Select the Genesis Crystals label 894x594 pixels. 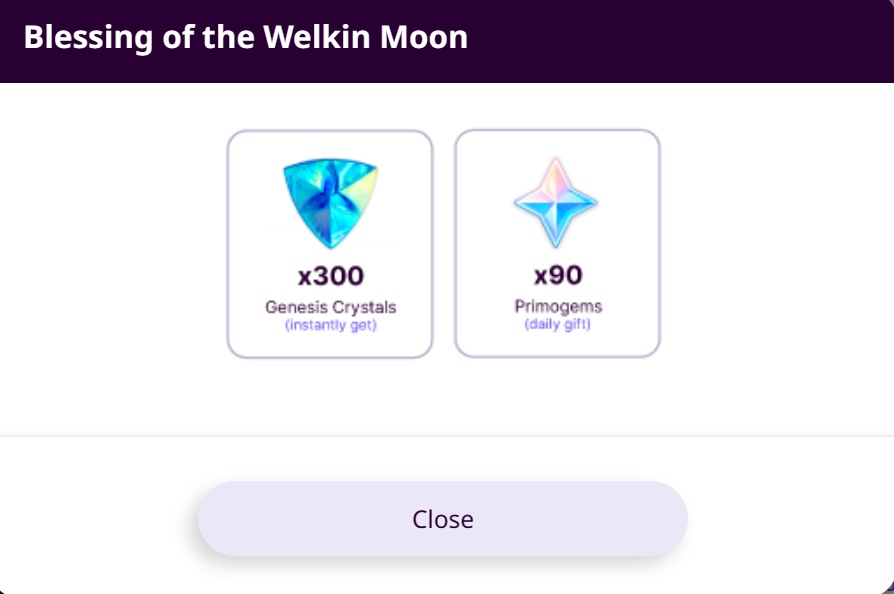coord(330,307)
